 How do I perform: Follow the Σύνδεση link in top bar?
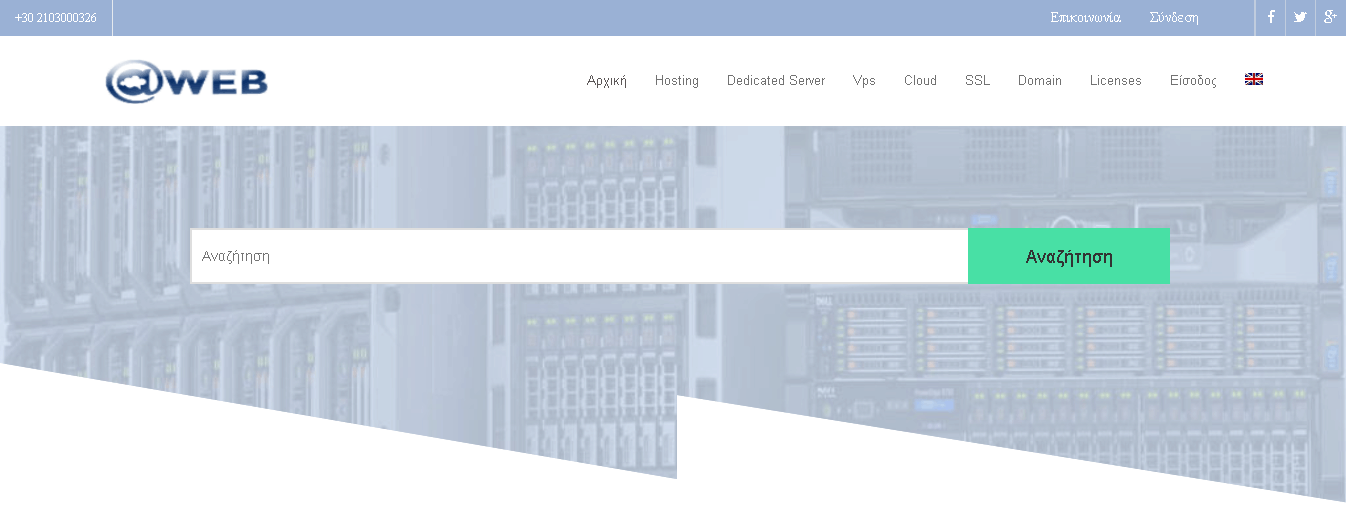click(1174, 18)
